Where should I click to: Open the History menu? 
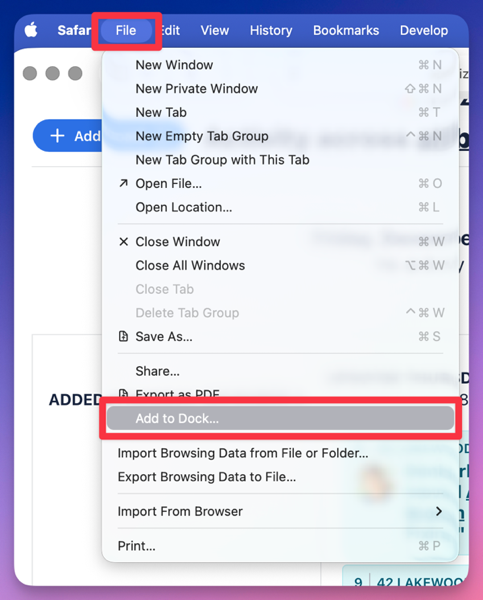(x=271, y=30)
